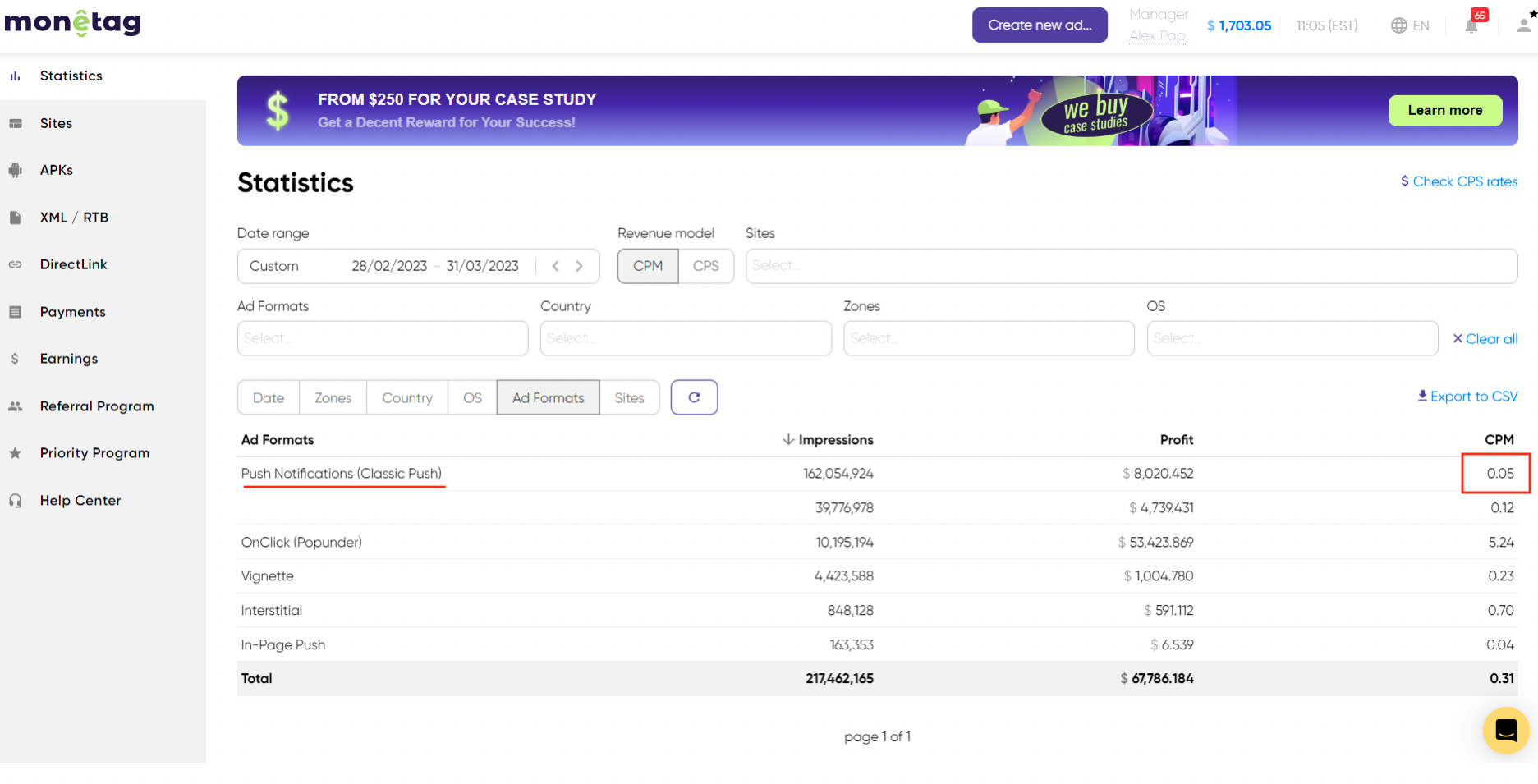The width and height of the screenshot is (1538, 784).
Task: Open the Ad Formats filter dropdown
Action: 383,338
